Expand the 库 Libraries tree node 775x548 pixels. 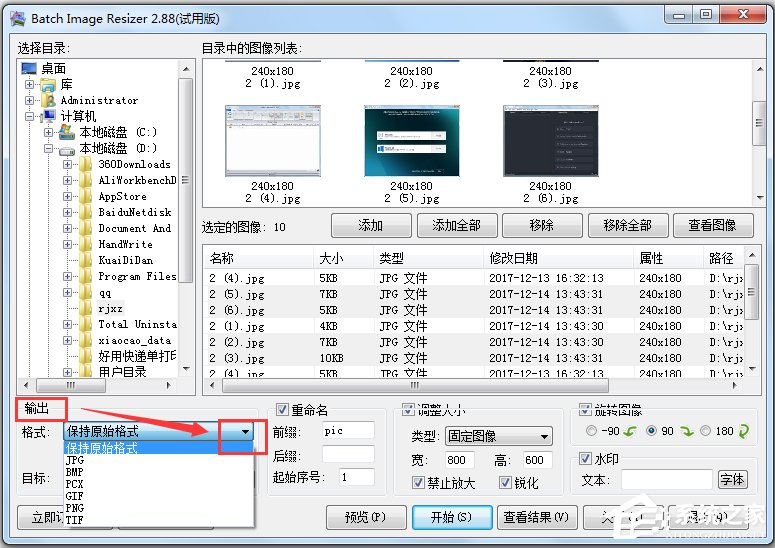point(29,84)
